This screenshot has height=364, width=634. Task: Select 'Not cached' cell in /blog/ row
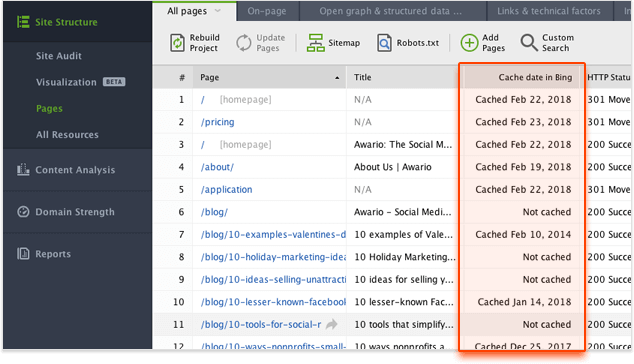coord(547,212)
